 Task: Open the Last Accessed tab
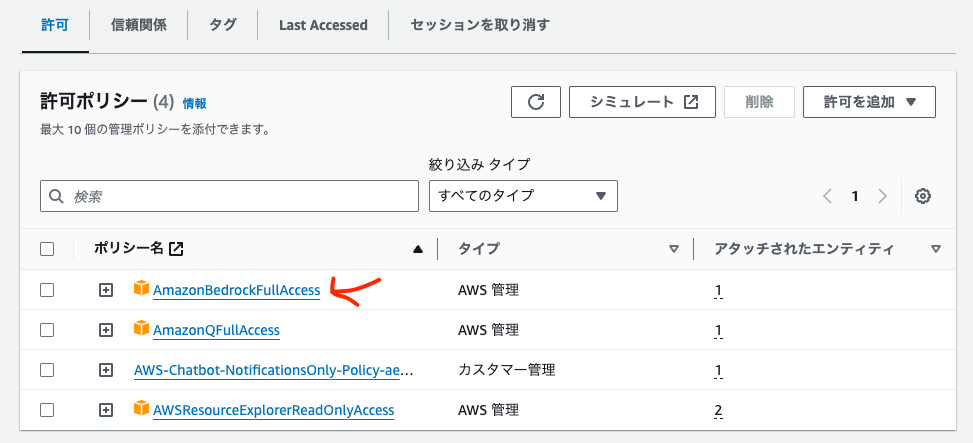(323, 25)
